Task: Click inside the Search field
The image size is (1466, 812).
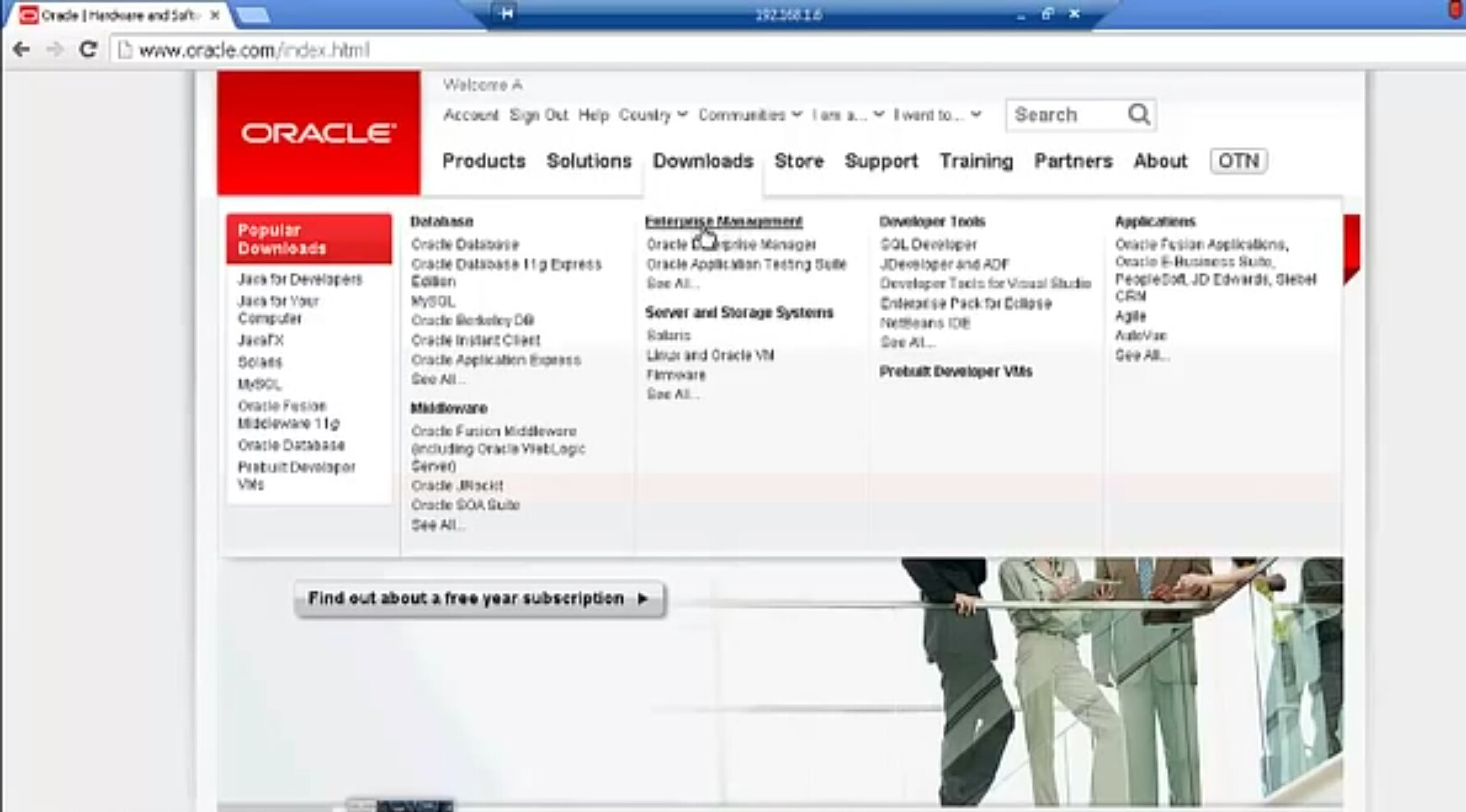Action: coord(1064,114)
